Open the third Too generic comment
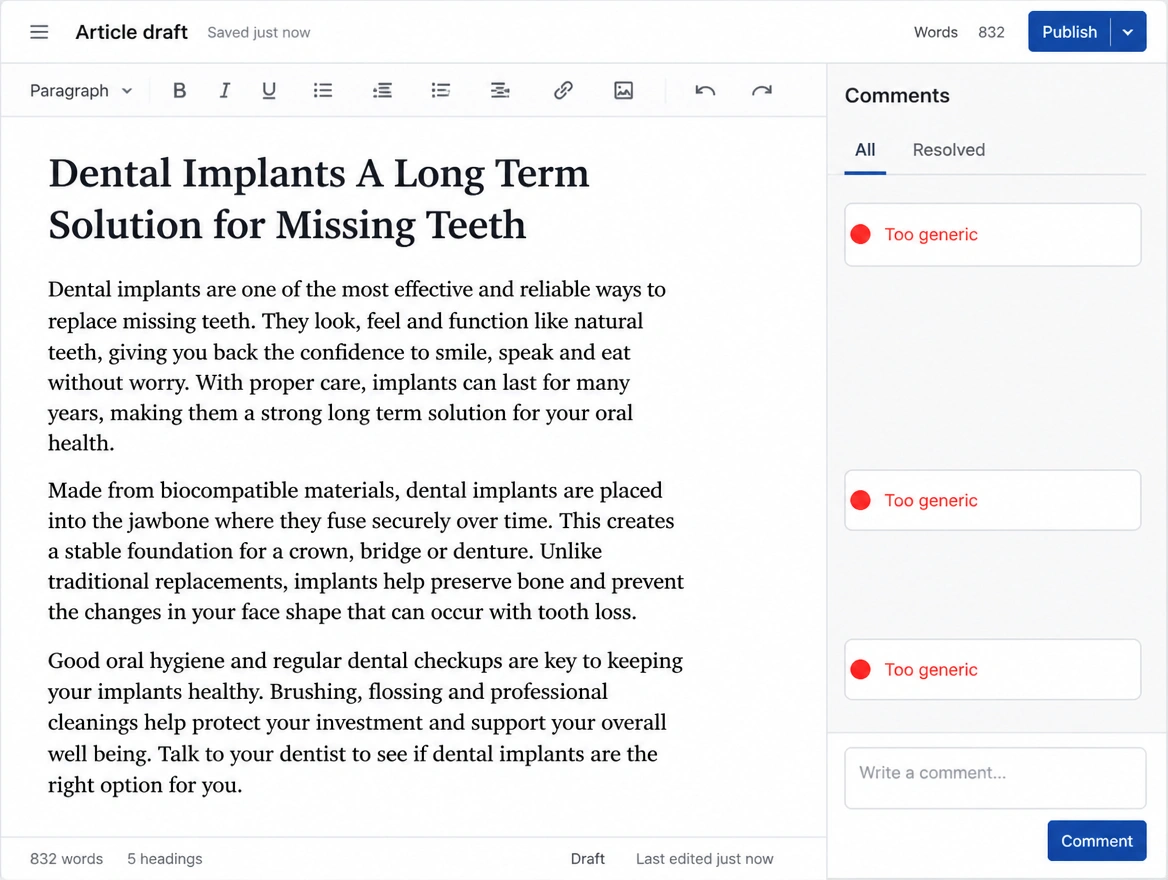 (992, 669)
